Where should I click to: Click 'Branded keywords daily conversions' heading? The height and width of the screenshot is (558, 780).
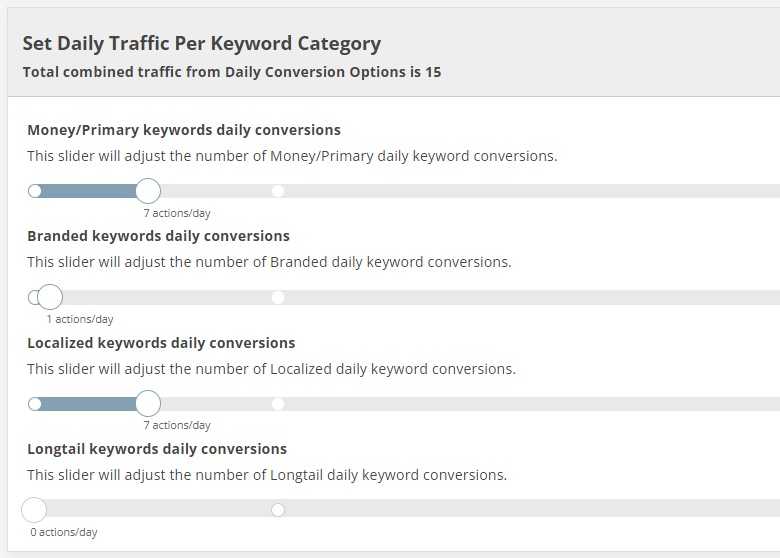click(159, 236)
